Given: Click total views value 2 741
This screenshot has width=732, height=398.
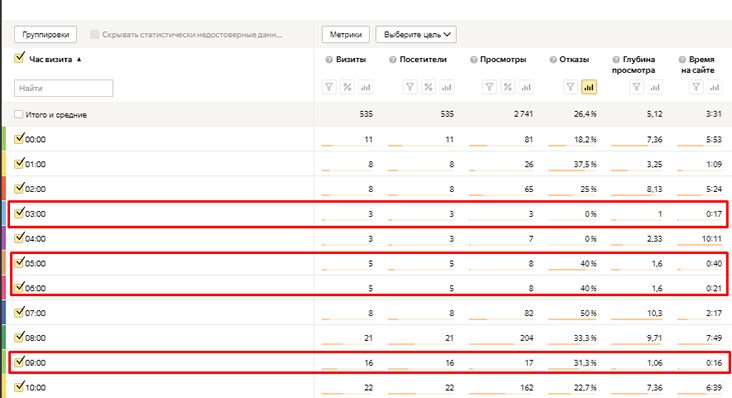Looking at the screenshot, I should [x=523, y=114].
